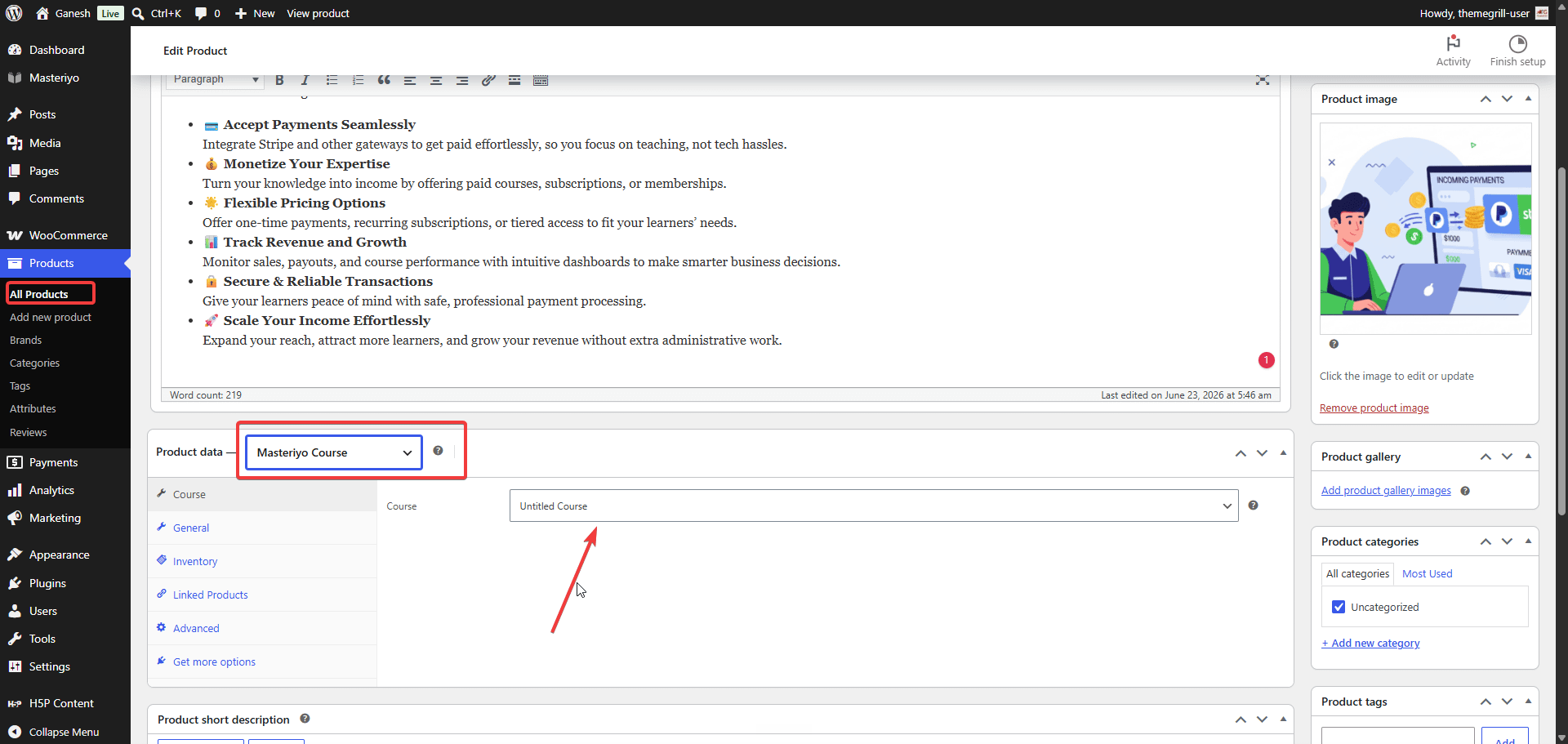Show help tip next to product type
This screenshot has width=1568, height=744.
pyautogui.click(x=438, y=451)
